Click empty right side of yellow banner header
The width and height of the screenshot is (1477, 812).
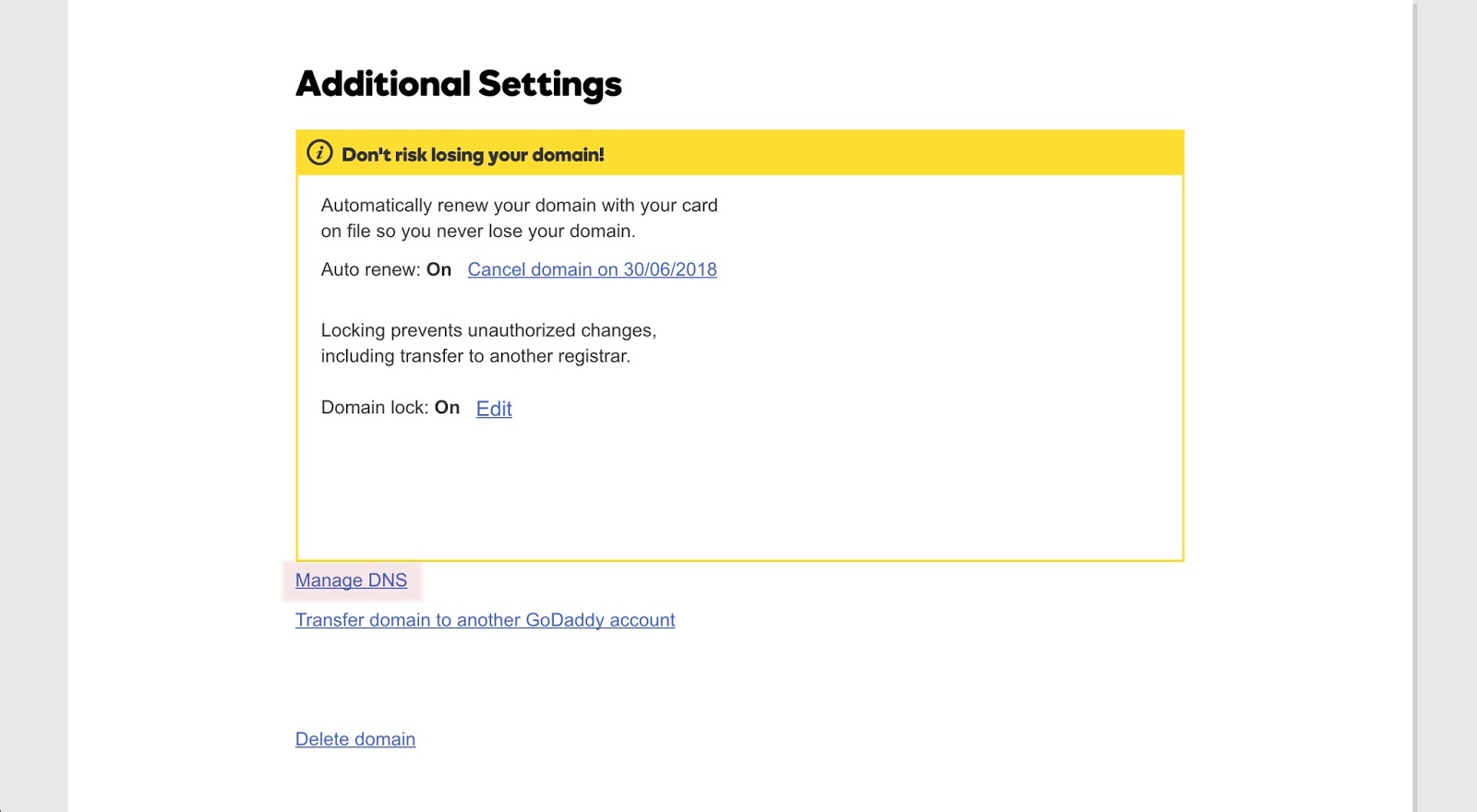923,154
